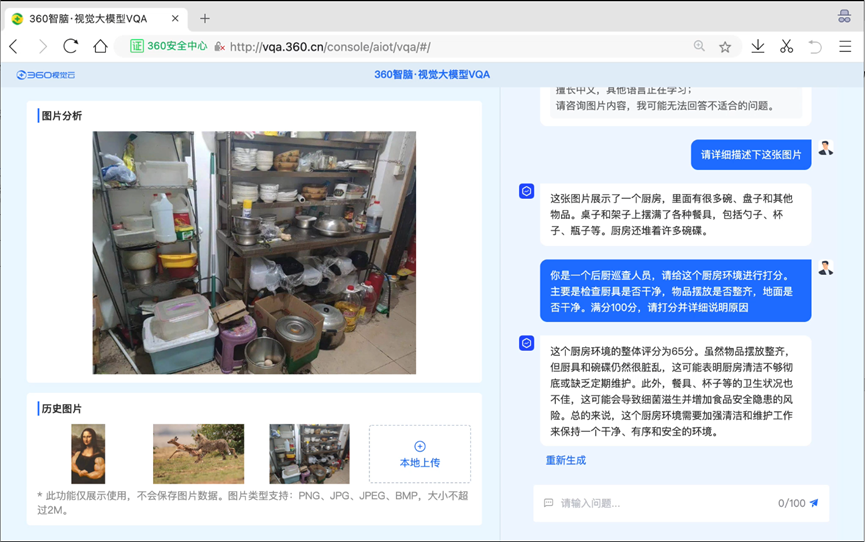Click the 重新生成 regenerate link
Image resolution: width=865 pixels, height=542 pixels.
pos(565,460)
